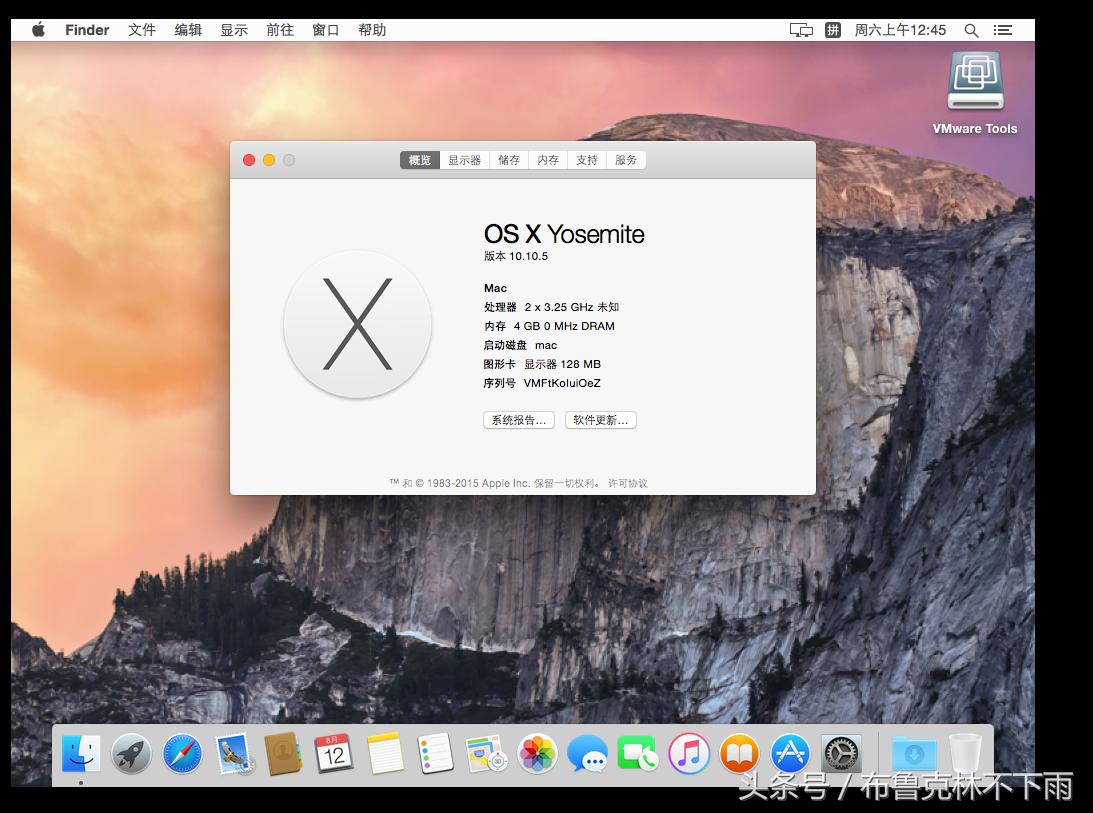Launch iTunes from the Dock
The width and height of the screenshot is (1093, 813).
[689, 754]
